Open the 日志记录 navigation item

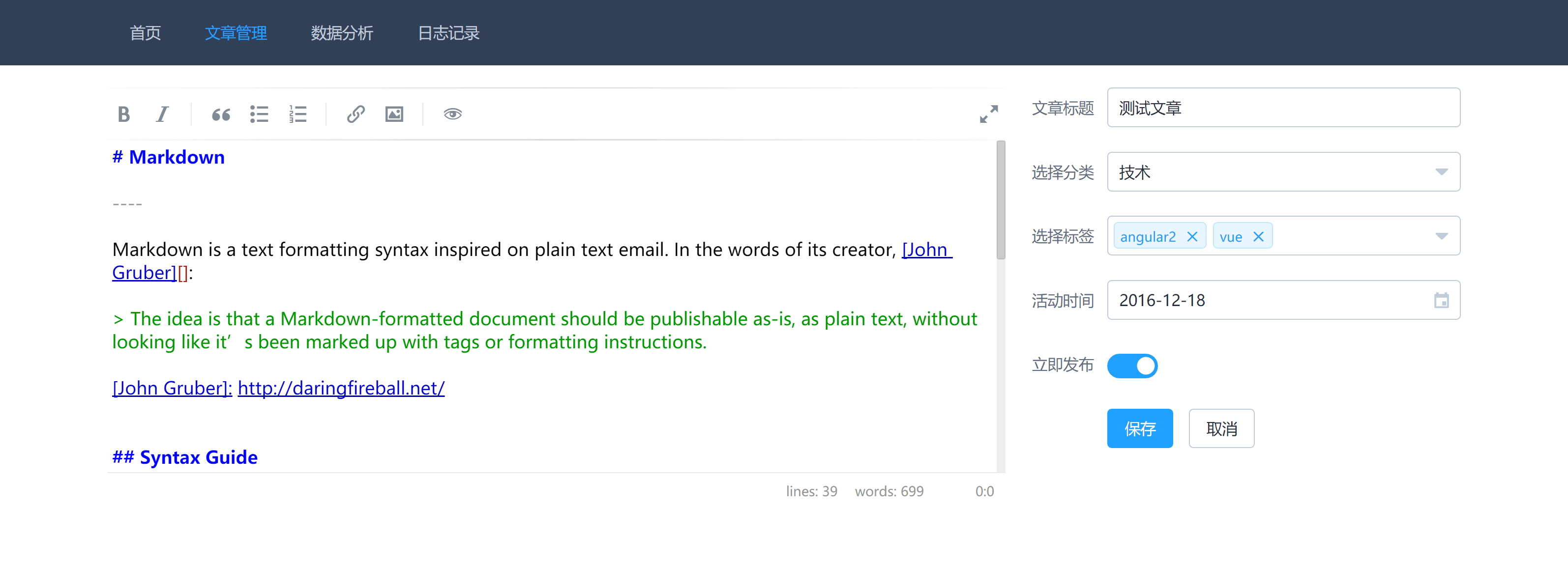tap(448, 33)
